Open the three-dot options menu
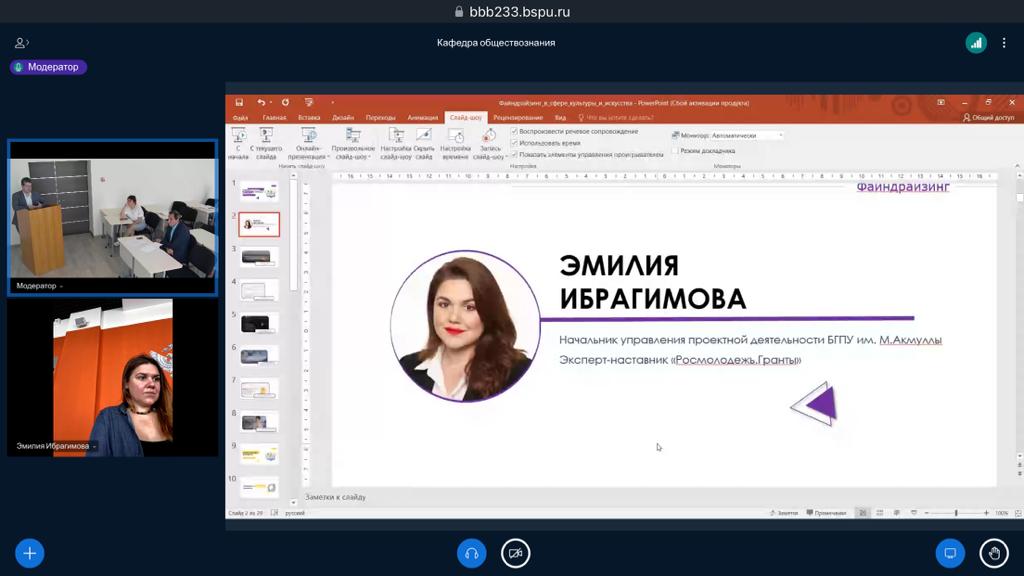Viewport: 1024px width, 576px height. coord(1004,43)
